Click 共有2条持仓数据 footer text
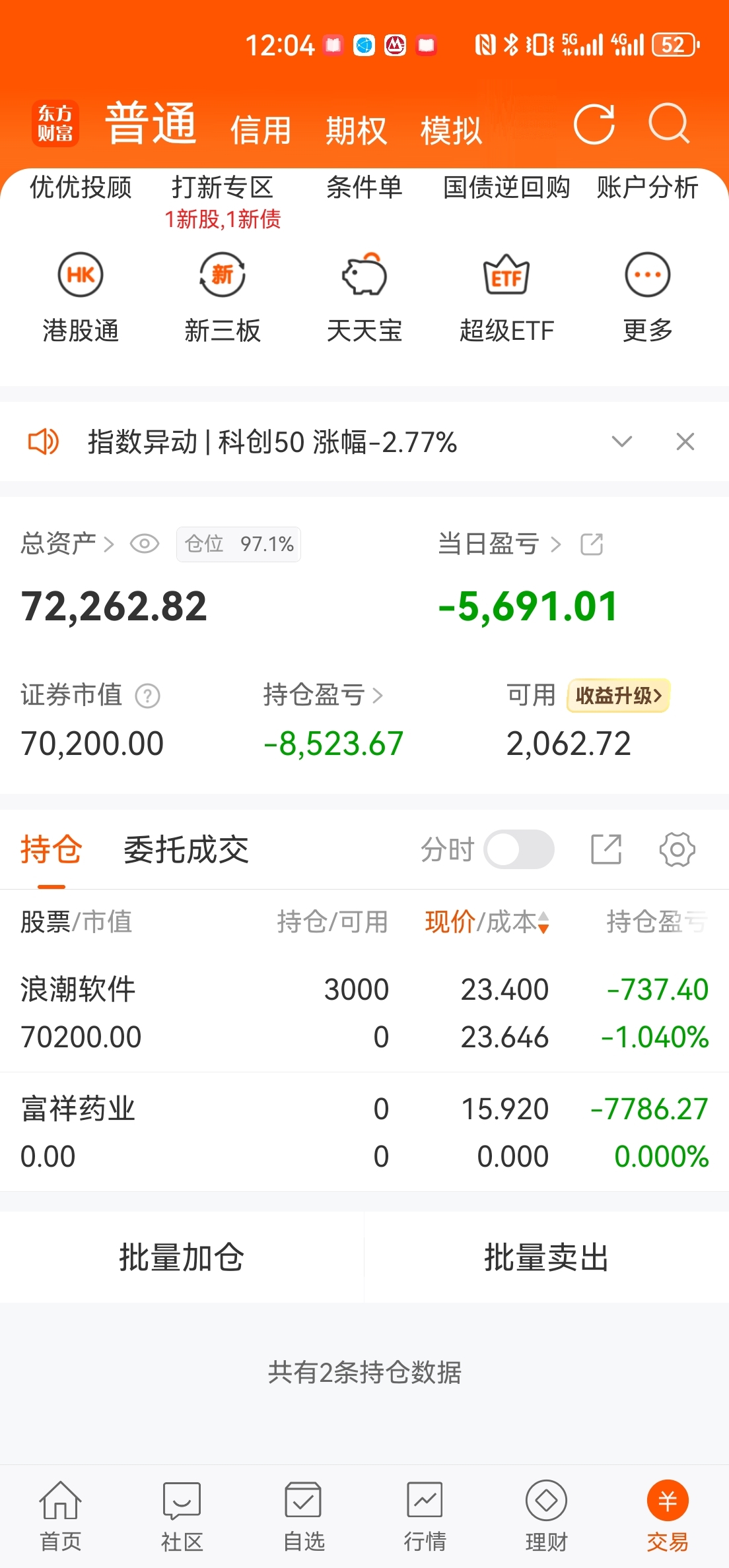This screenshot has width=729, height=1568. pos(364,1373)
